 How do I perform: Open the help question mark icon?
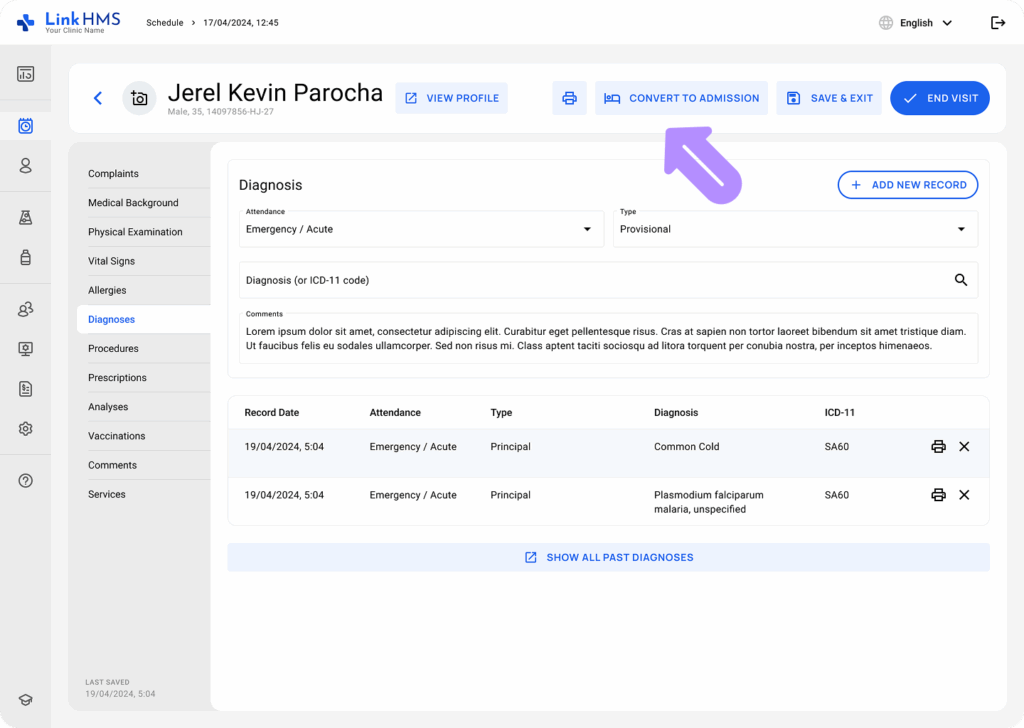(26, 480)
